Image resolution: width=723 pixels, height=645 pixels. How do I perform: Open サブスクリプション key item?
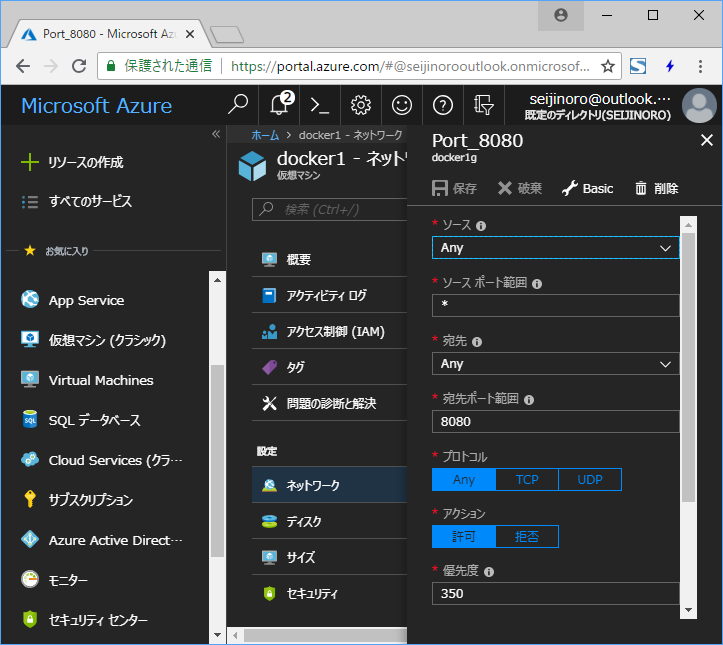coord(77,500)
